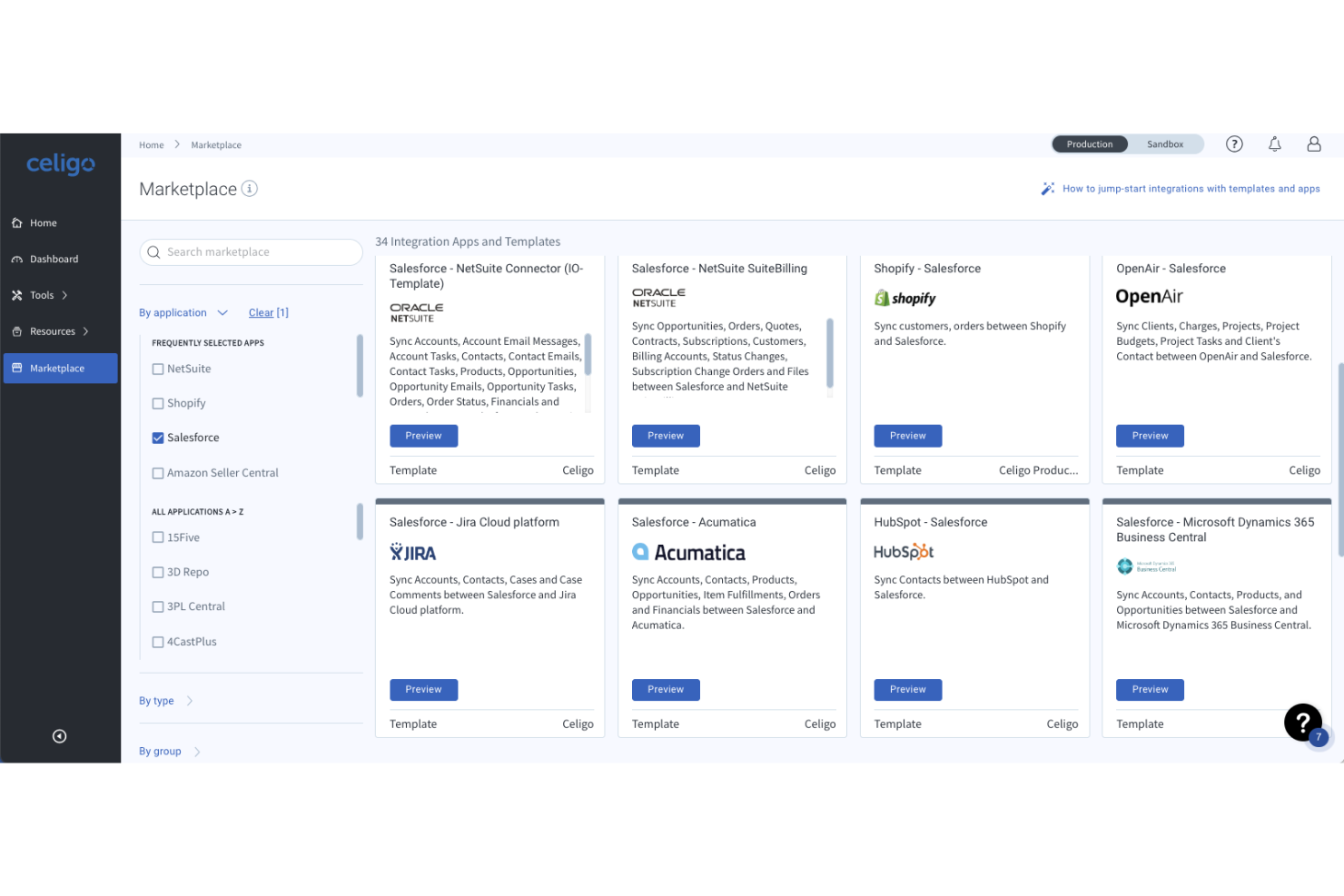Click the Shopify logo on Shopify - Salesforce card
This screenshot has height=896, width=1344.
(904, 299)
